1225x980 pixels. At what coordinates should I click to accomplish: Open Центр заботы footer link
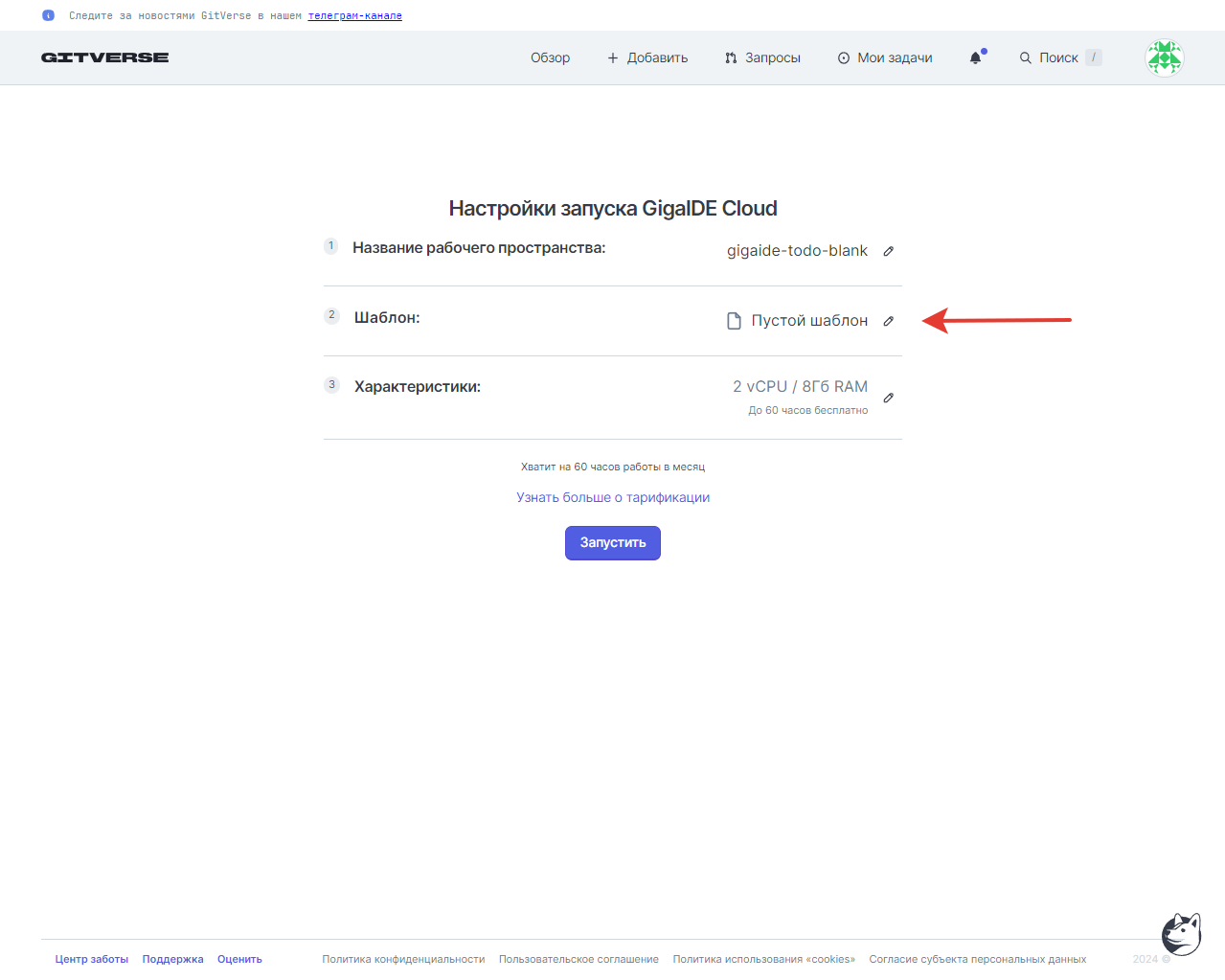point(92,959)
